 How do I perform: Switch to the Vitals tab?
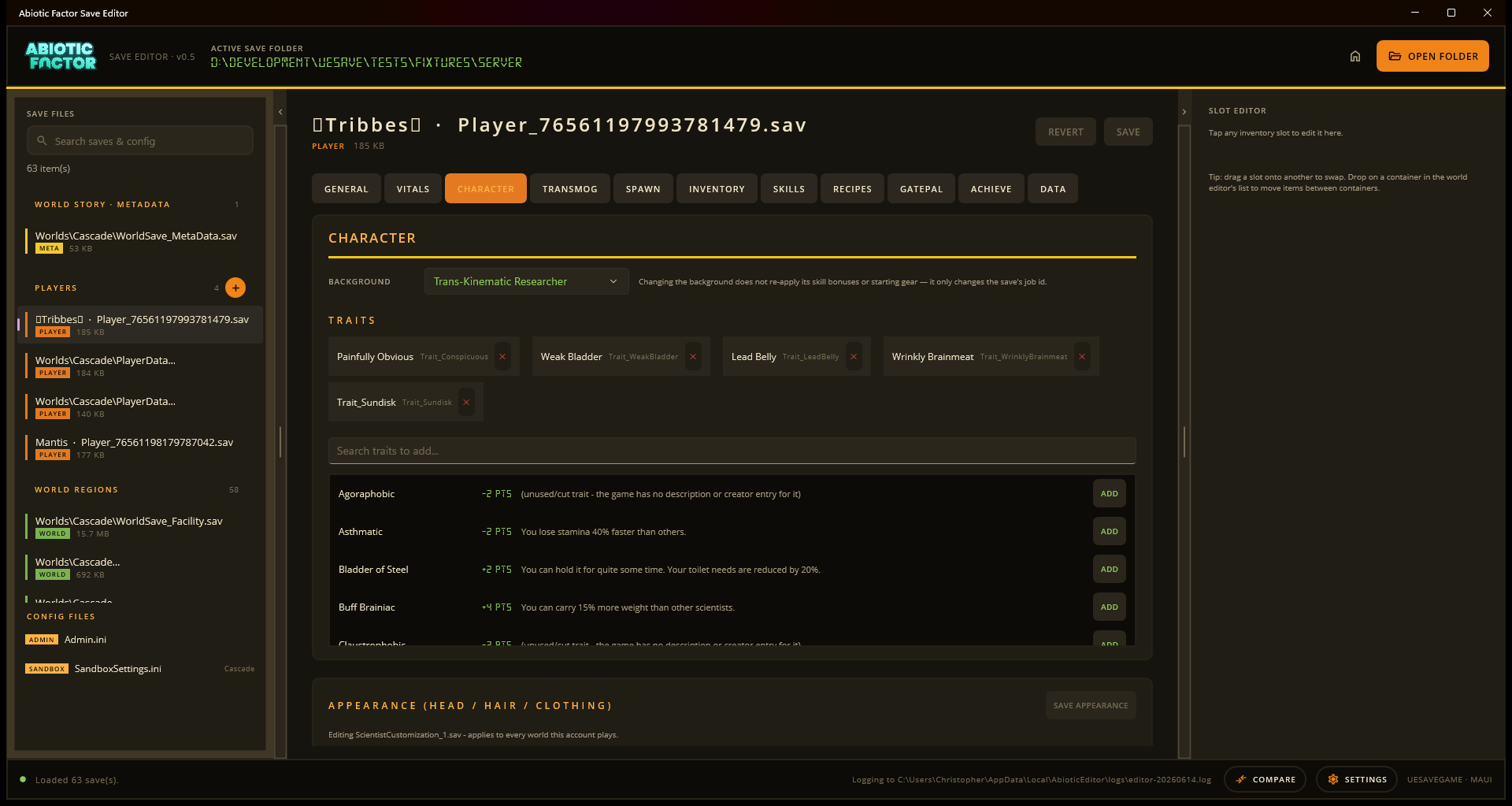413,189
